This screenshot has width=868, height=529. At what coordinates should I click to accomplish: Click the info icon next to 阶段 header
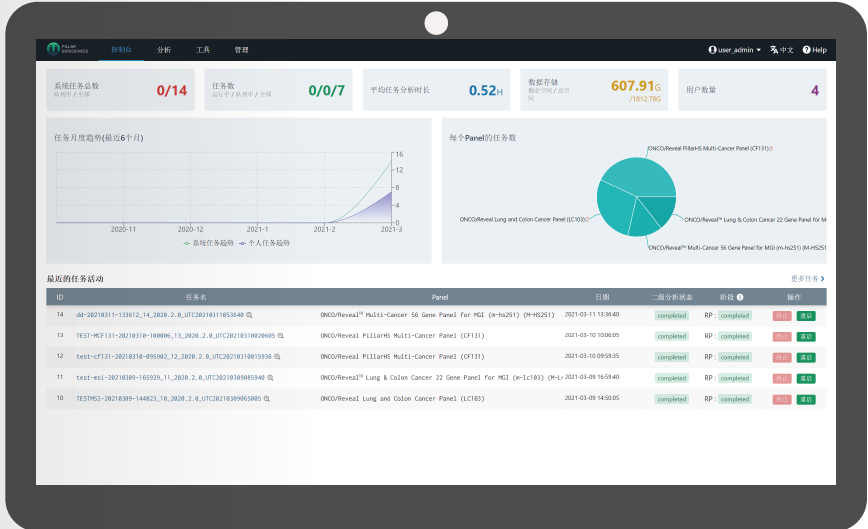click(x=740, y=297)
